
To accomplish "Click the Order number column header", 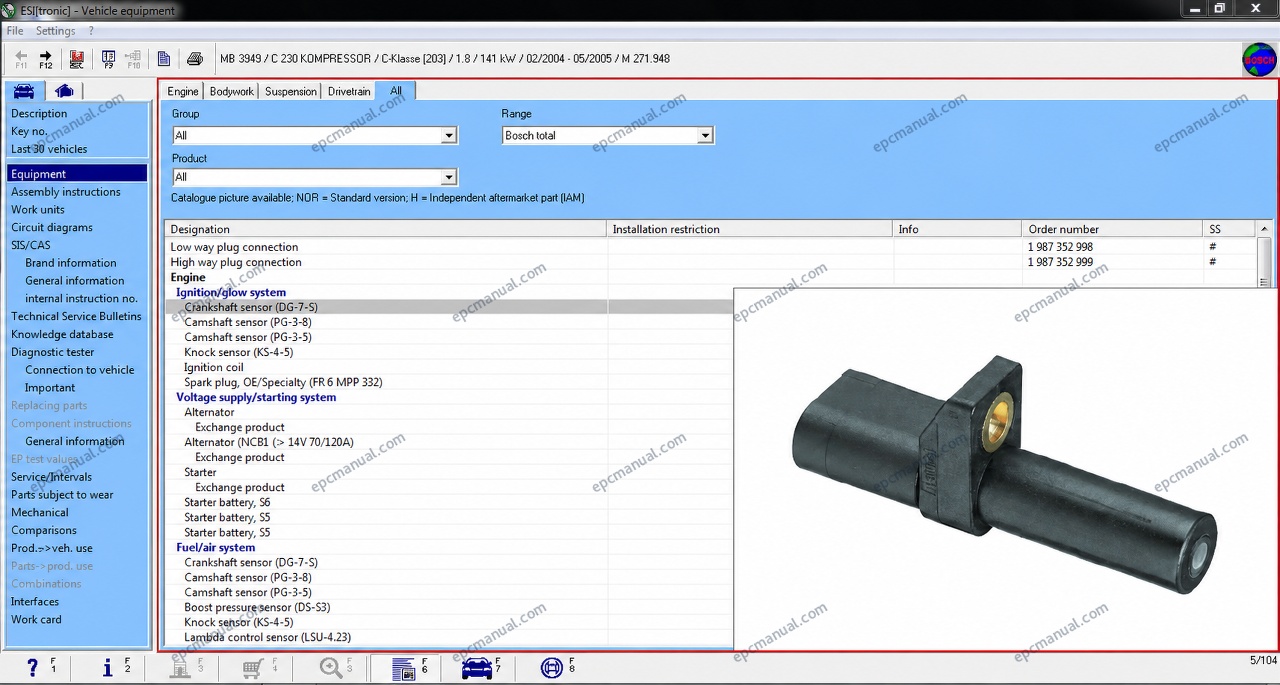I will click(1113, 229).
